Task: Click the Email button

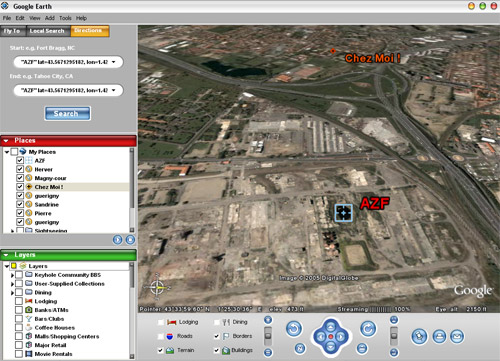Action: 457,337
